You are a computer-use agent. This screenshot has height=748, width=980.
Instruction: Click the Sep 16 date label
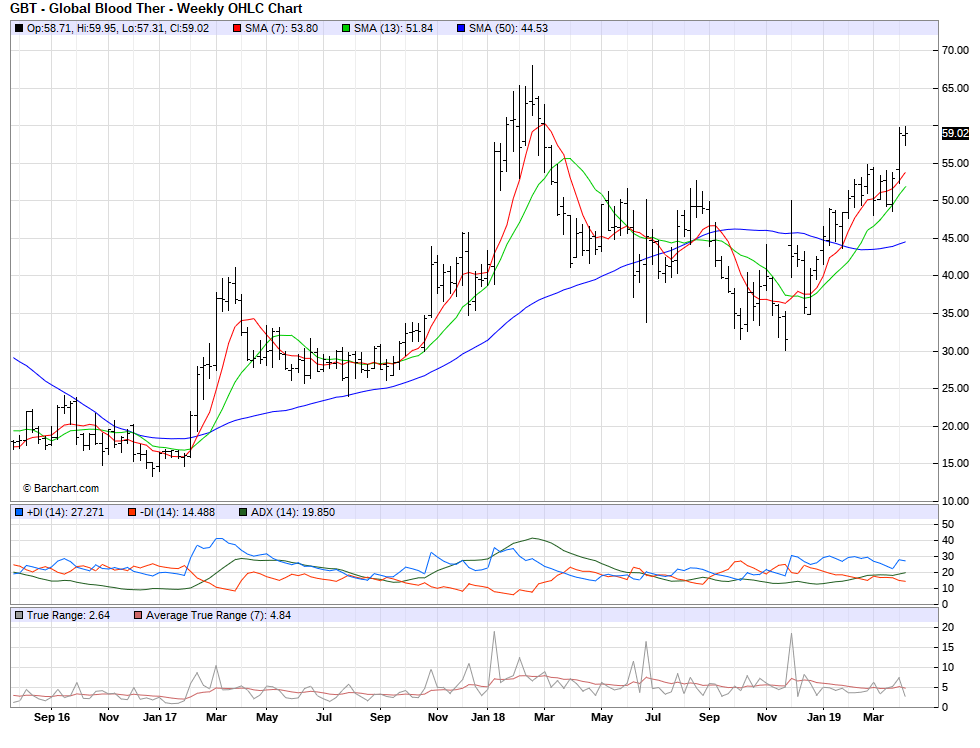click(x=52, y=717)
